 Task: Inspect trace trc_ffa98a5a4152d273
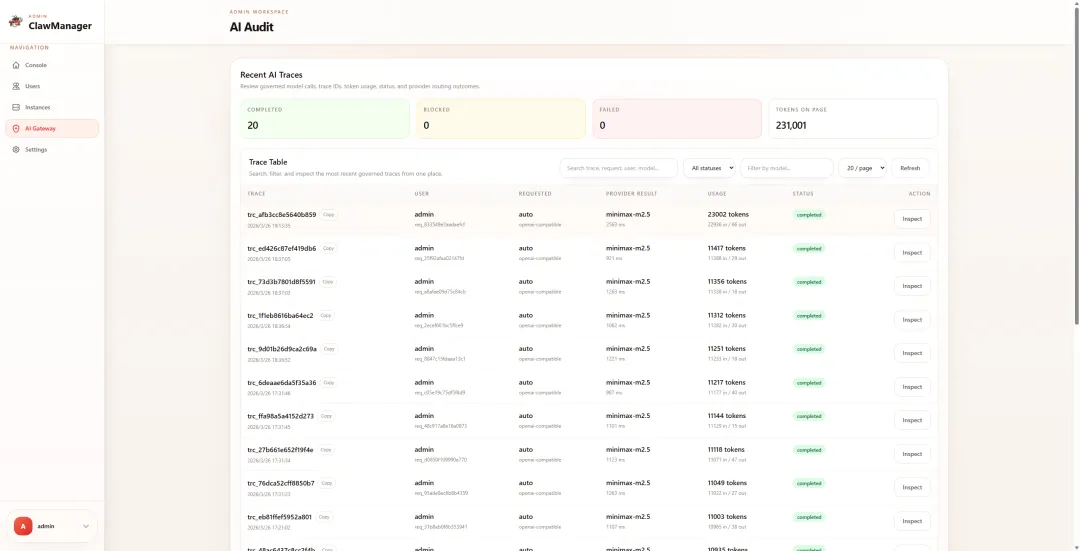912,420
